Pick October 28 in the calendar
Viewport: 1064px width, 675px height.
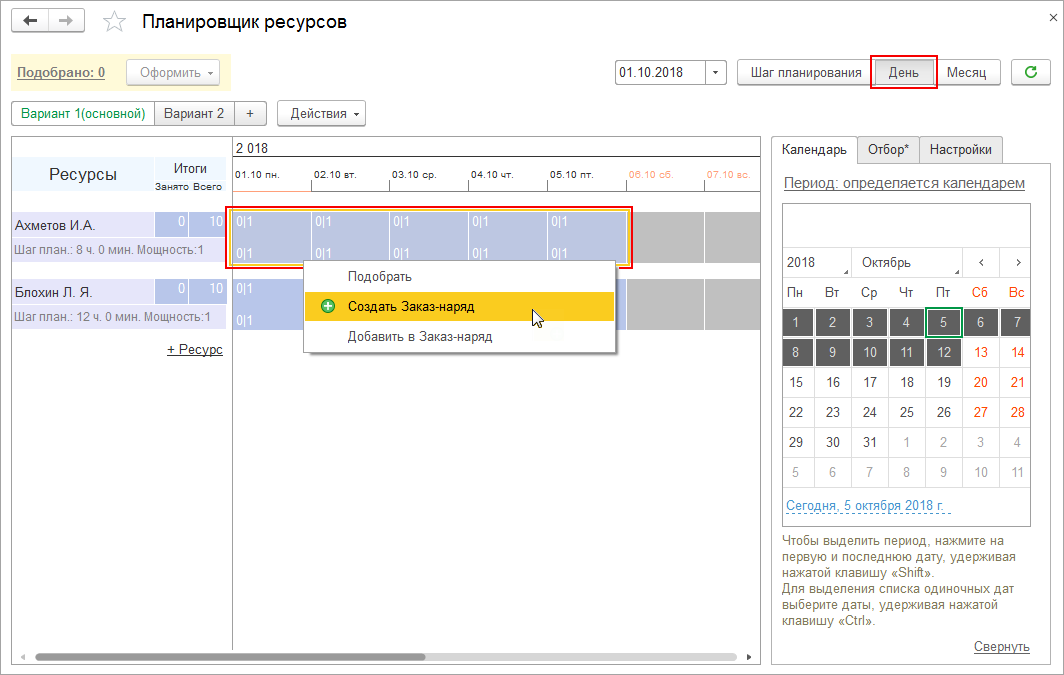click(1016, 412)
